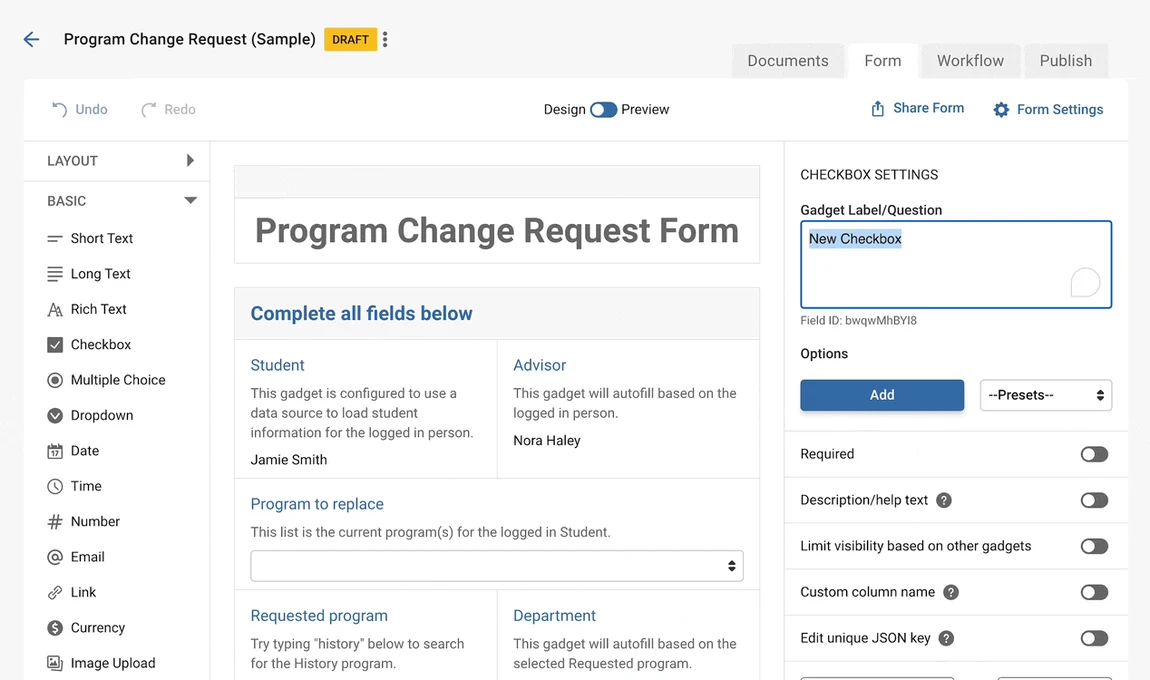Select the Multiple Choice gadget icon

coord(55,380)
